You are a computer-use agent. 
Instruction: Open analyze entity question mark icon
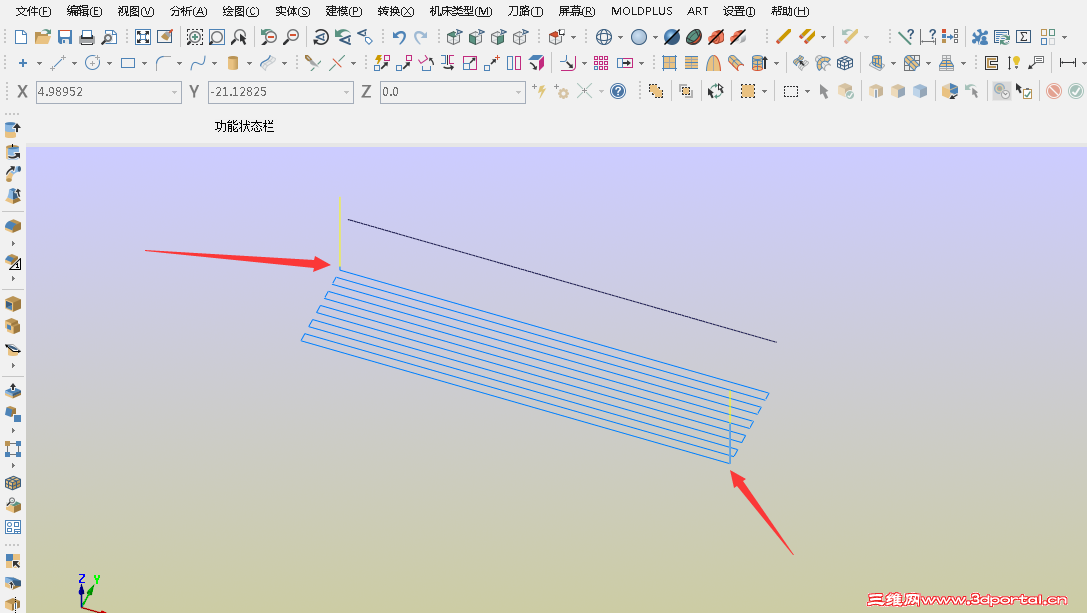pos(905,37)
